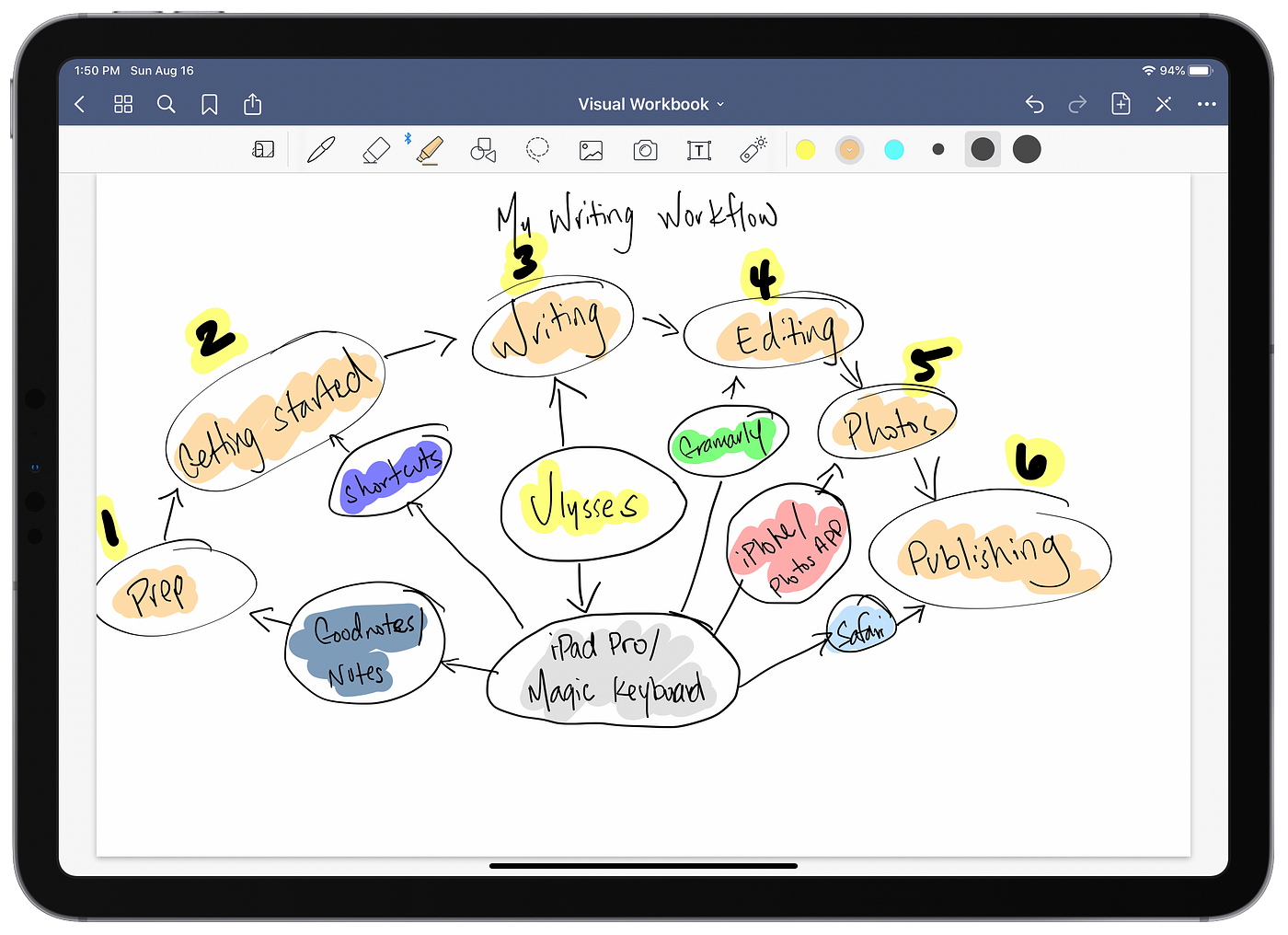Undo the last stroke
The image size is (1288, 935).
point(1034,105)
